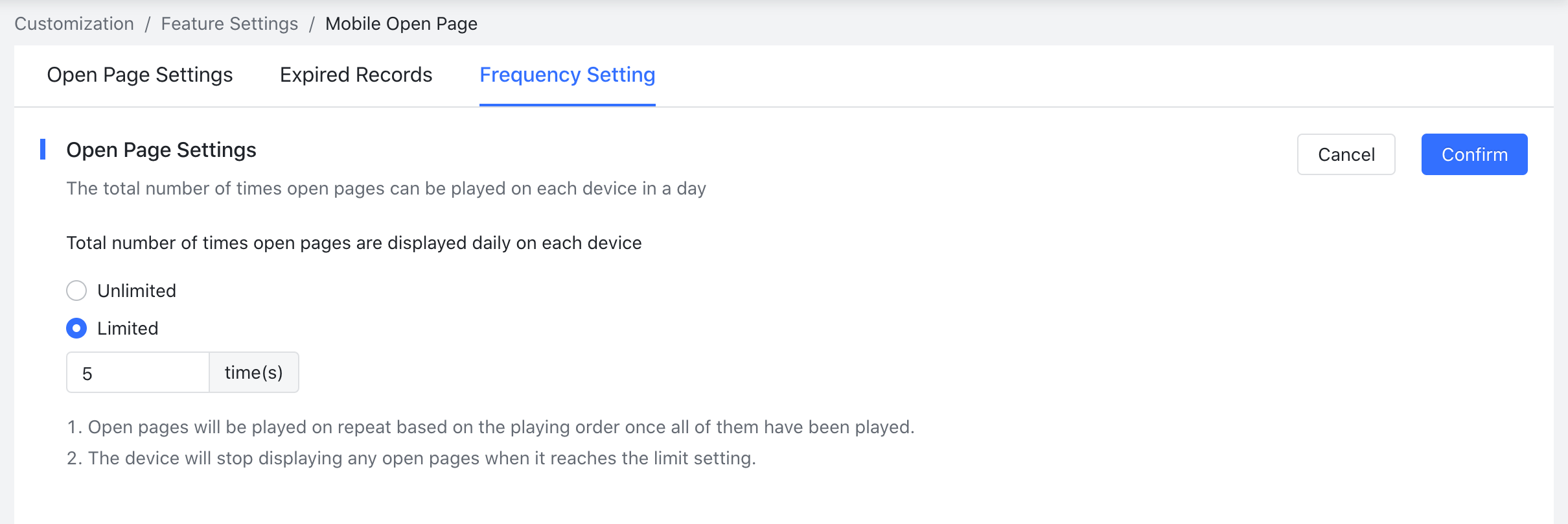Open Feature Settings from breadcrumb

click(x=229, y=23)
